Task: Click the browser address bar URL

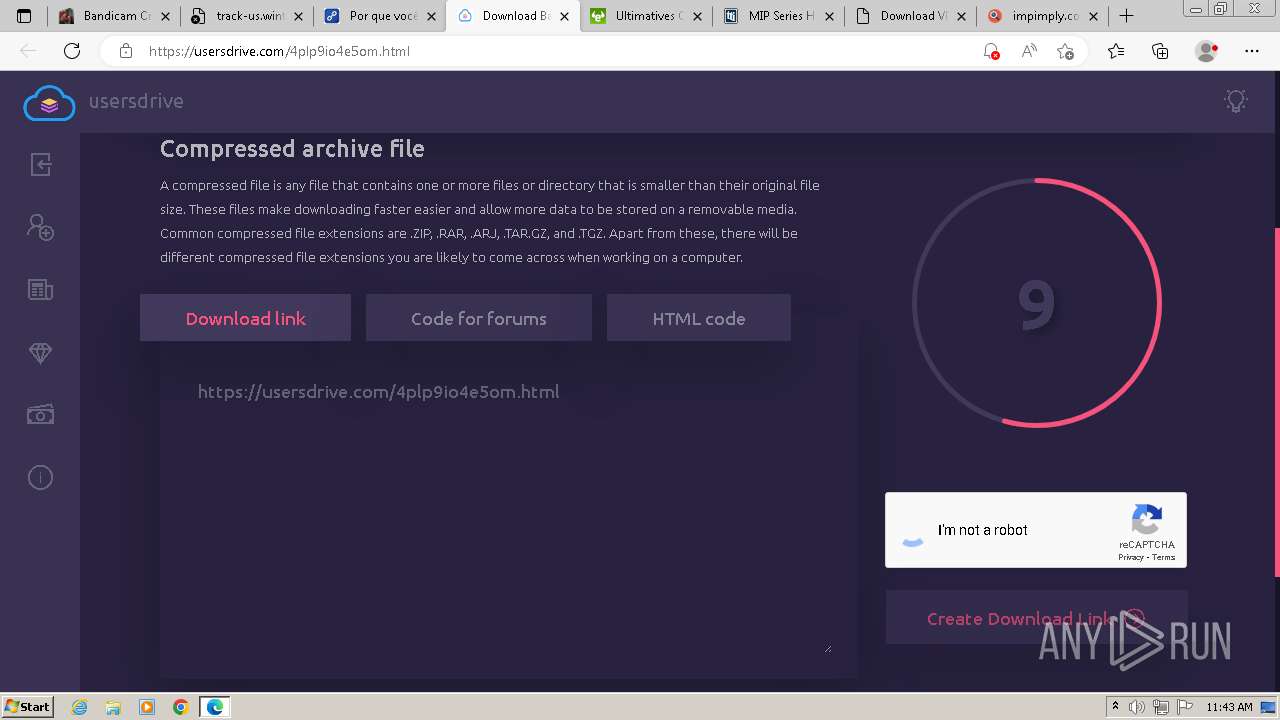Action: 279,51
